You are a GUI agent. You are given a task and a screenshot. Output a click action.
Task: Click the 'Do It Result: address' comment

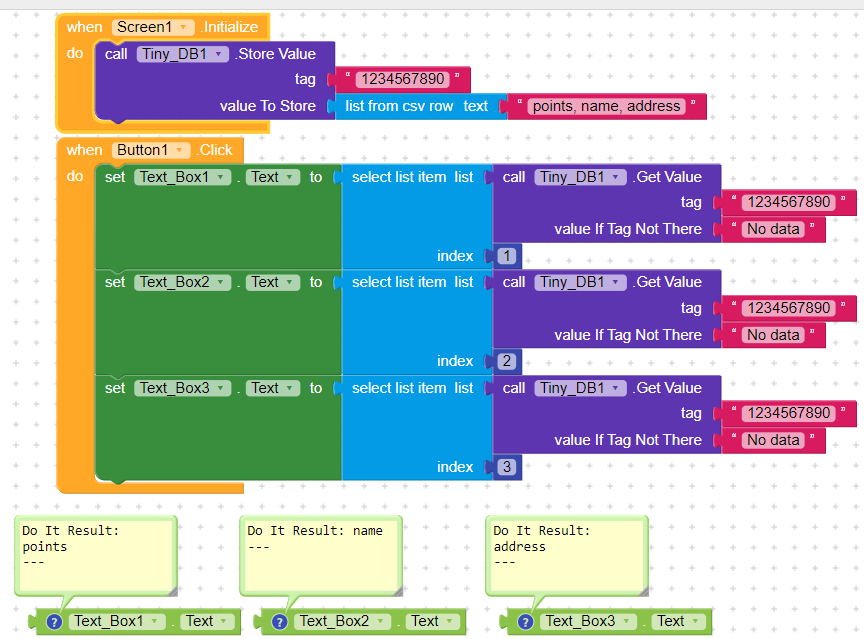[x=566, y=555]
